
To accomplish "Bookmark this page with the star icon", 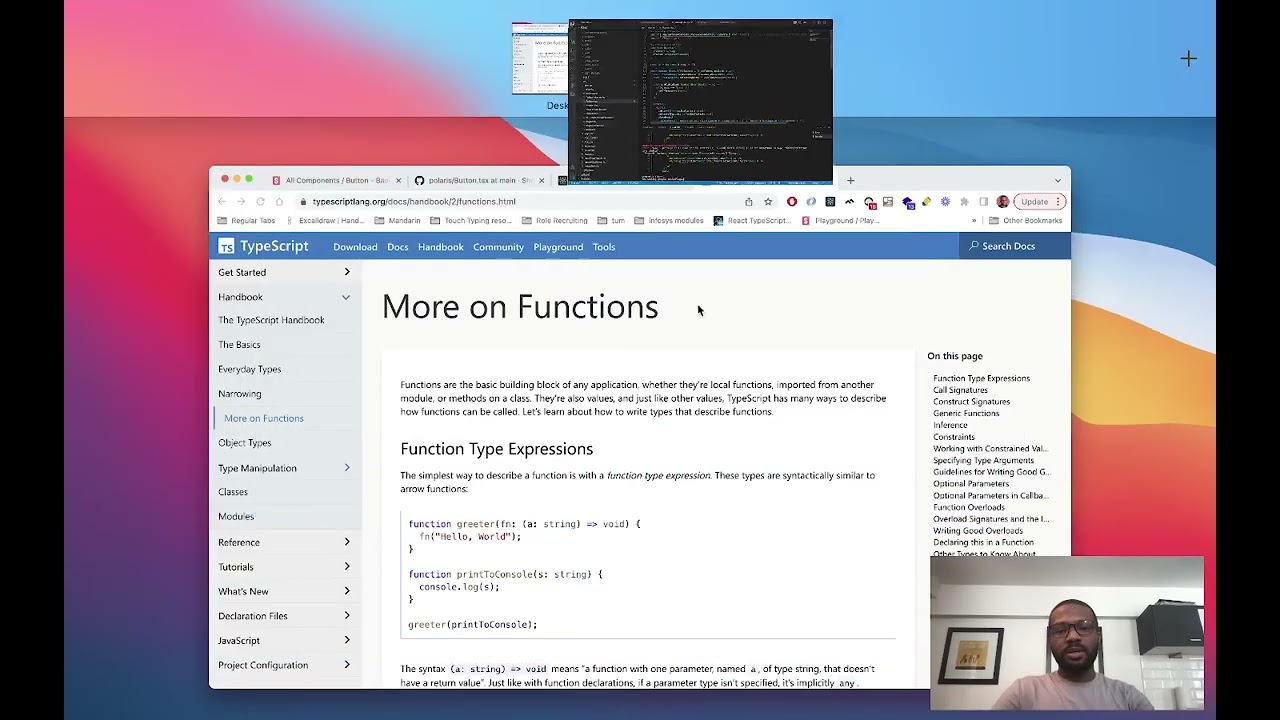I will click(768, 202).
